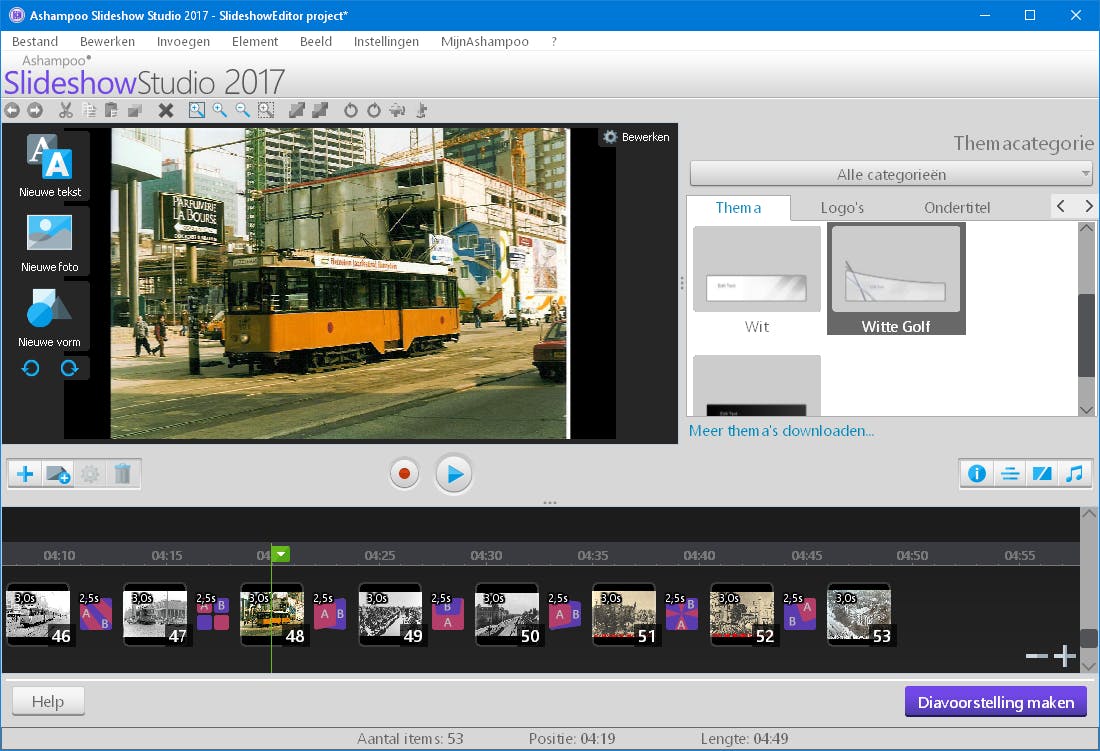Select slide 50 in the timeline
1100x751 pixels.
click(507, 614)
